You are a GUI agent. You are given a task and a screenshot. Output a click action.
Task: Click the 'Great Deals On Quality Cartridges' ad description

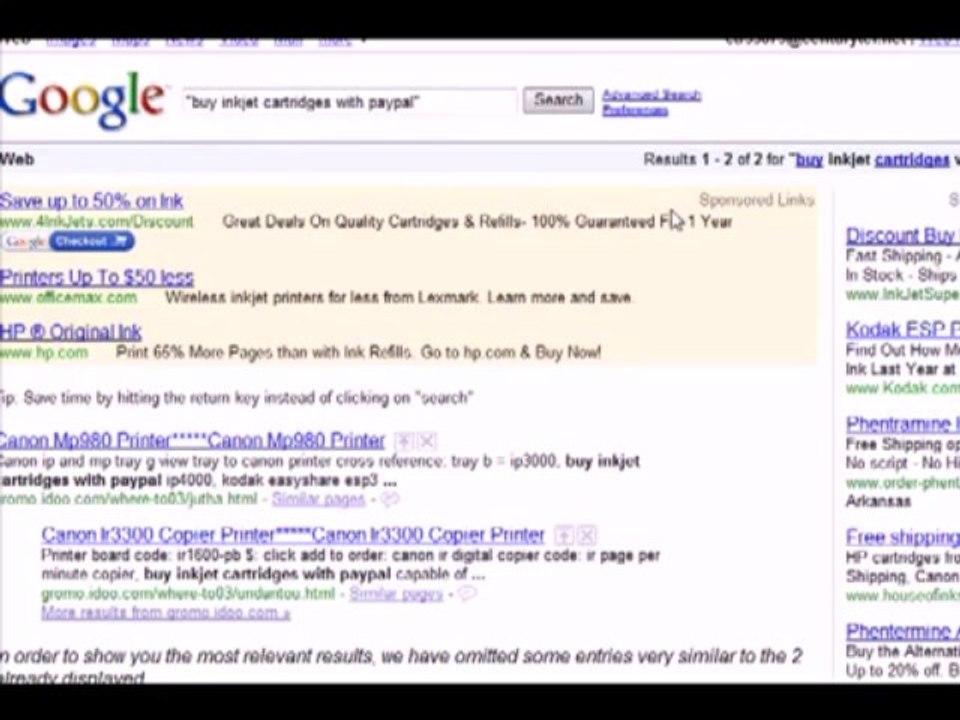pos(478,222)
